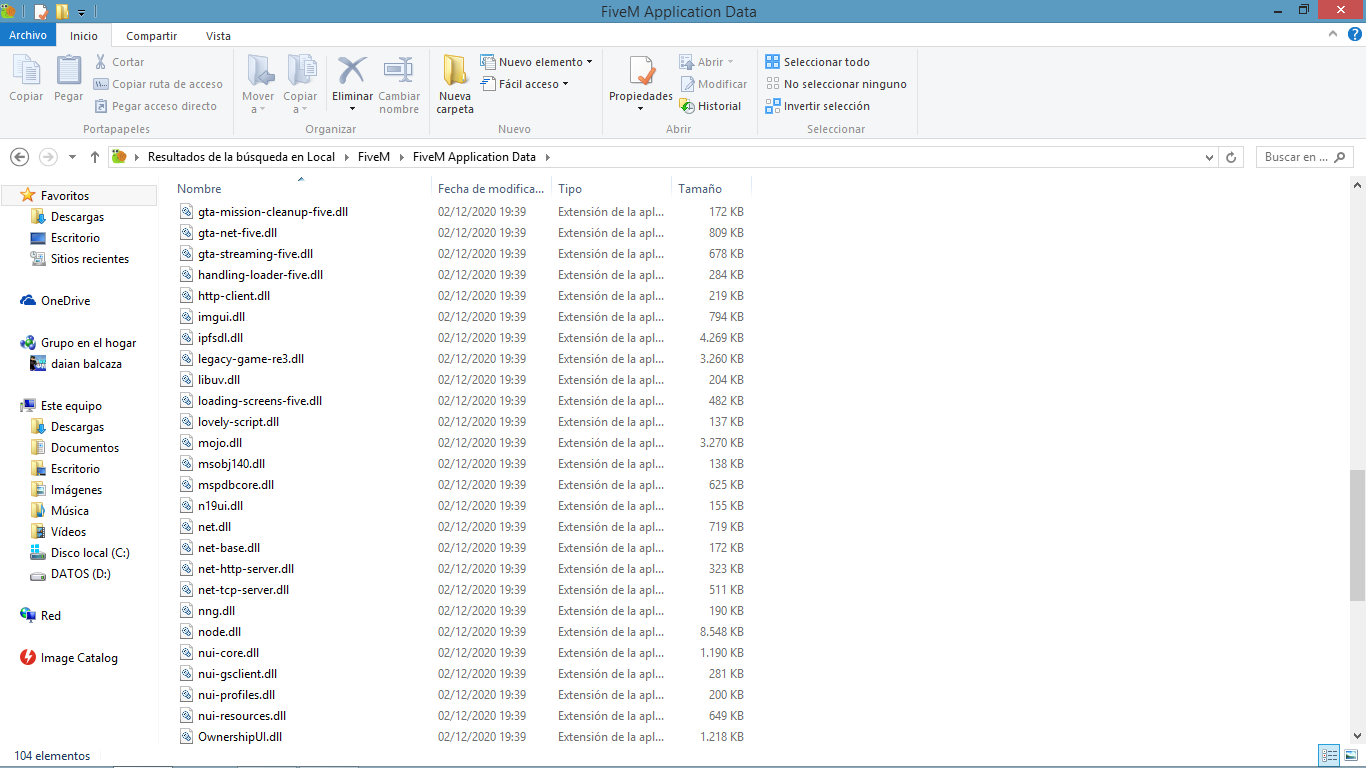Click the search magnifier icon
This screenshot has height=768, width=1366.
point(1341,157)
